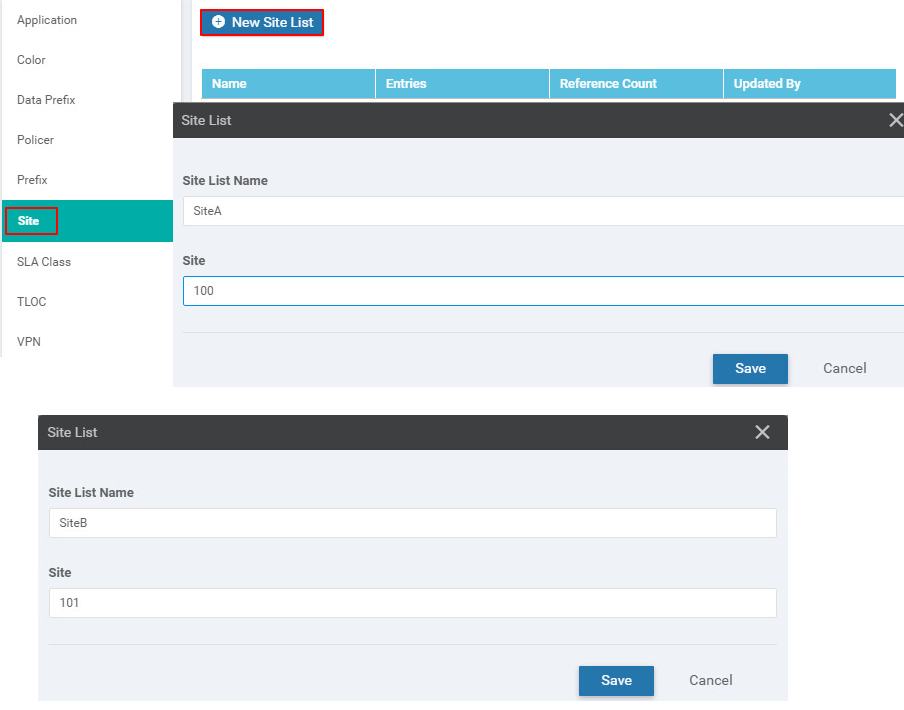Close the SiteA Site List dialog

click(x=895, y=120)
